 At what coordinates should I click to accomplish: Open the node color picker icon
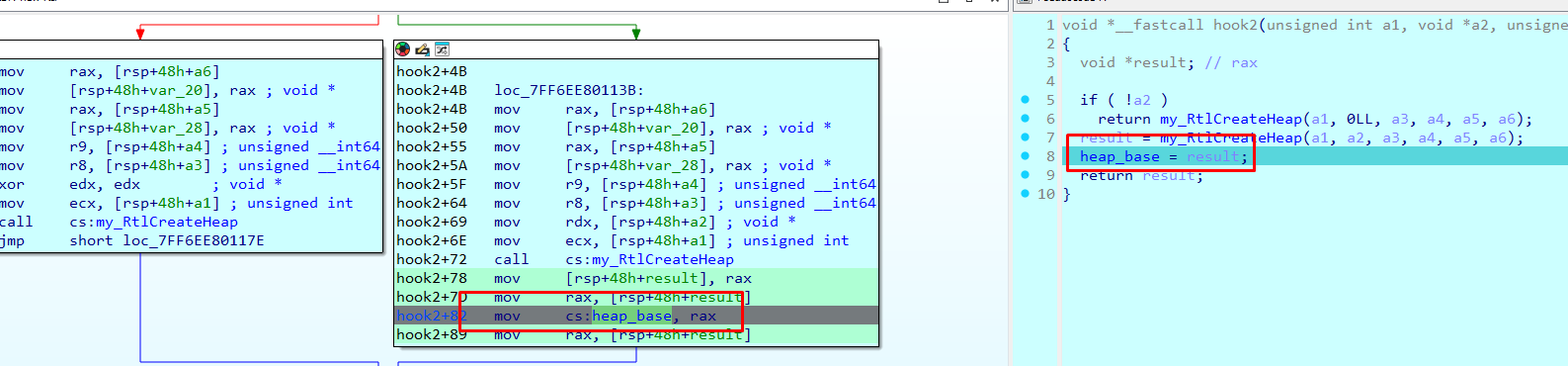402,48
